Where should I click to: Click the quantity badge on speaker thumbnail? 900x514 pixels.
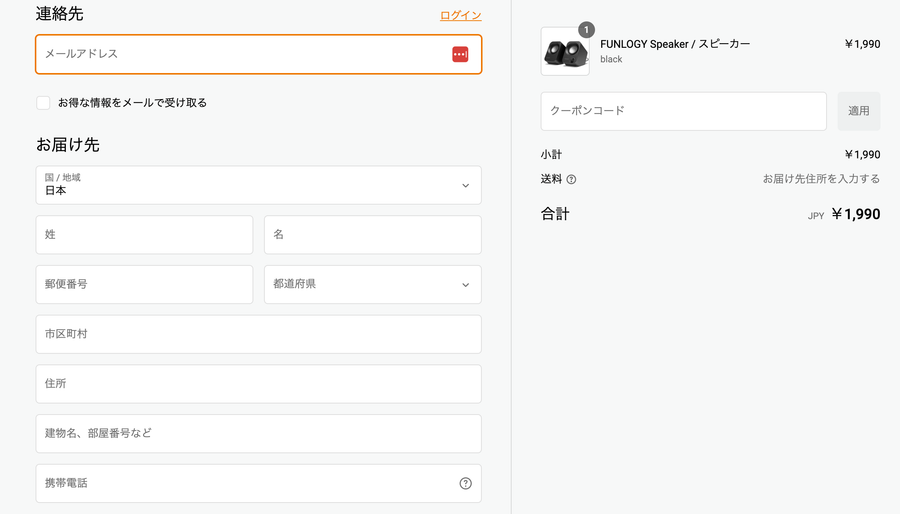click(x=586, y=30)
